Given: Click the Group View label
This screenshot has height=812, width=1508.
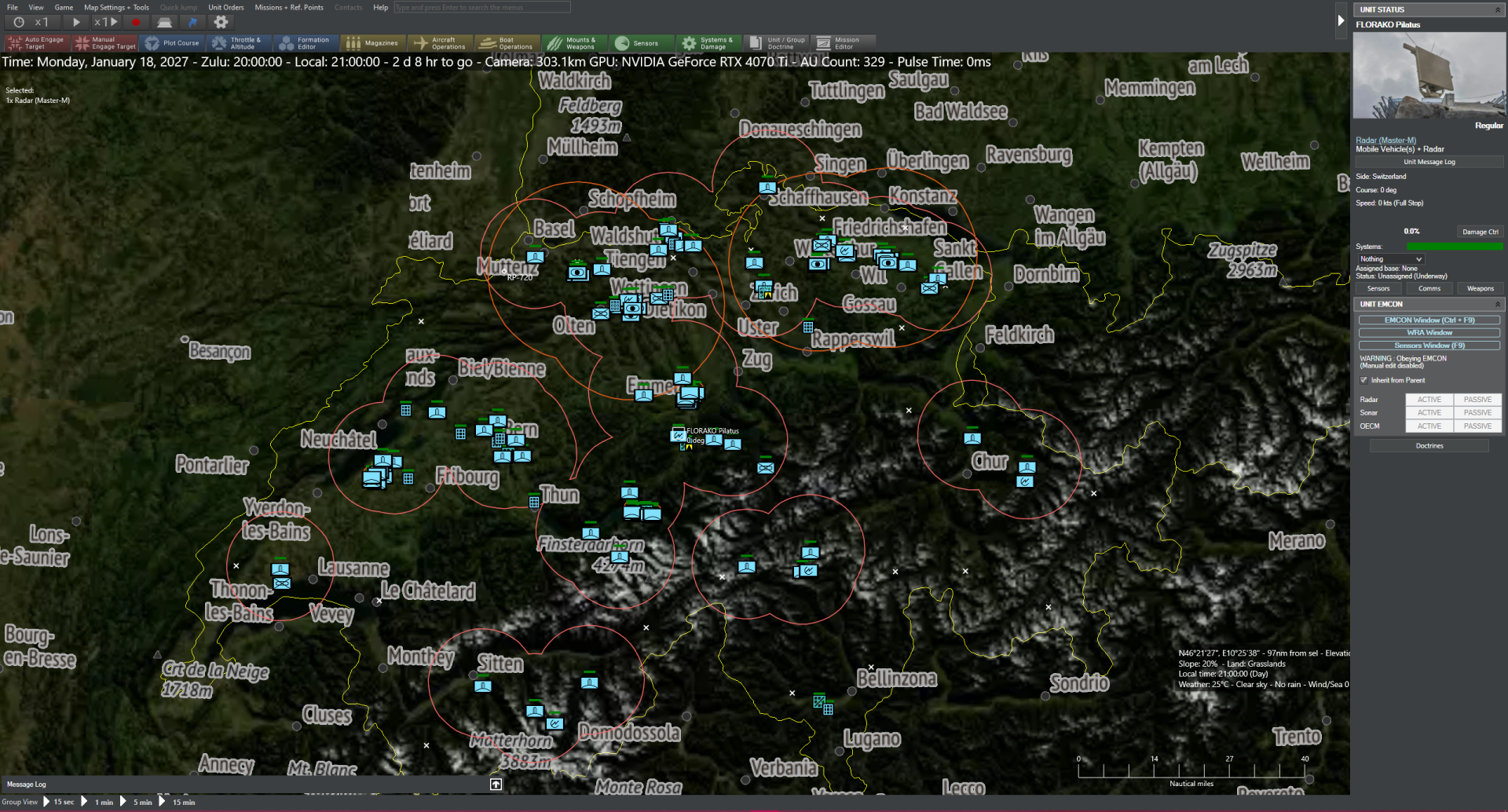Looking at the screenshot, I should (x=20, y=803).
